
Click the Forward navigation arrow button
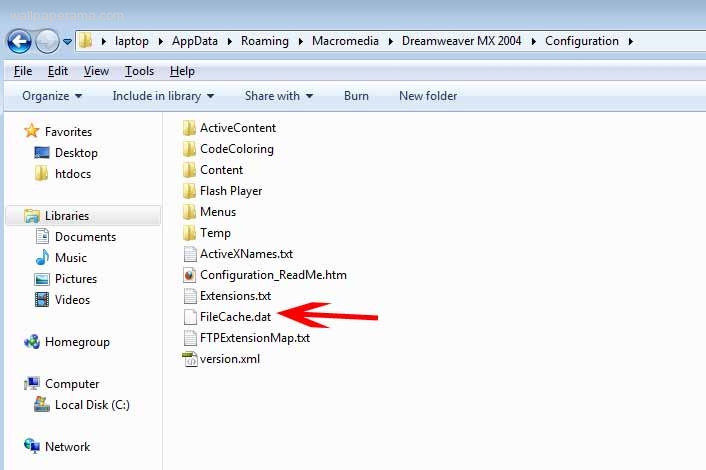point(47,41)
